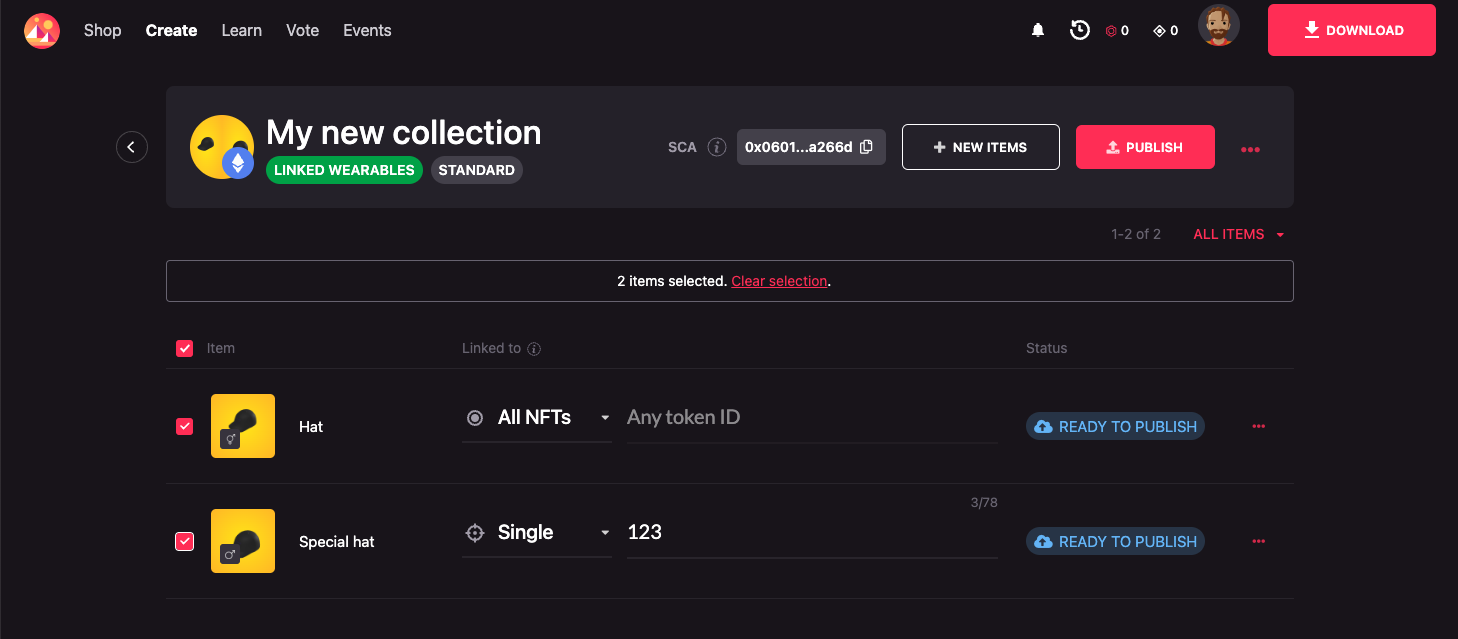Click the Clear selection link
This screenshot has height=639, width=1458.
pyautogui.click(x=779, y=281)
